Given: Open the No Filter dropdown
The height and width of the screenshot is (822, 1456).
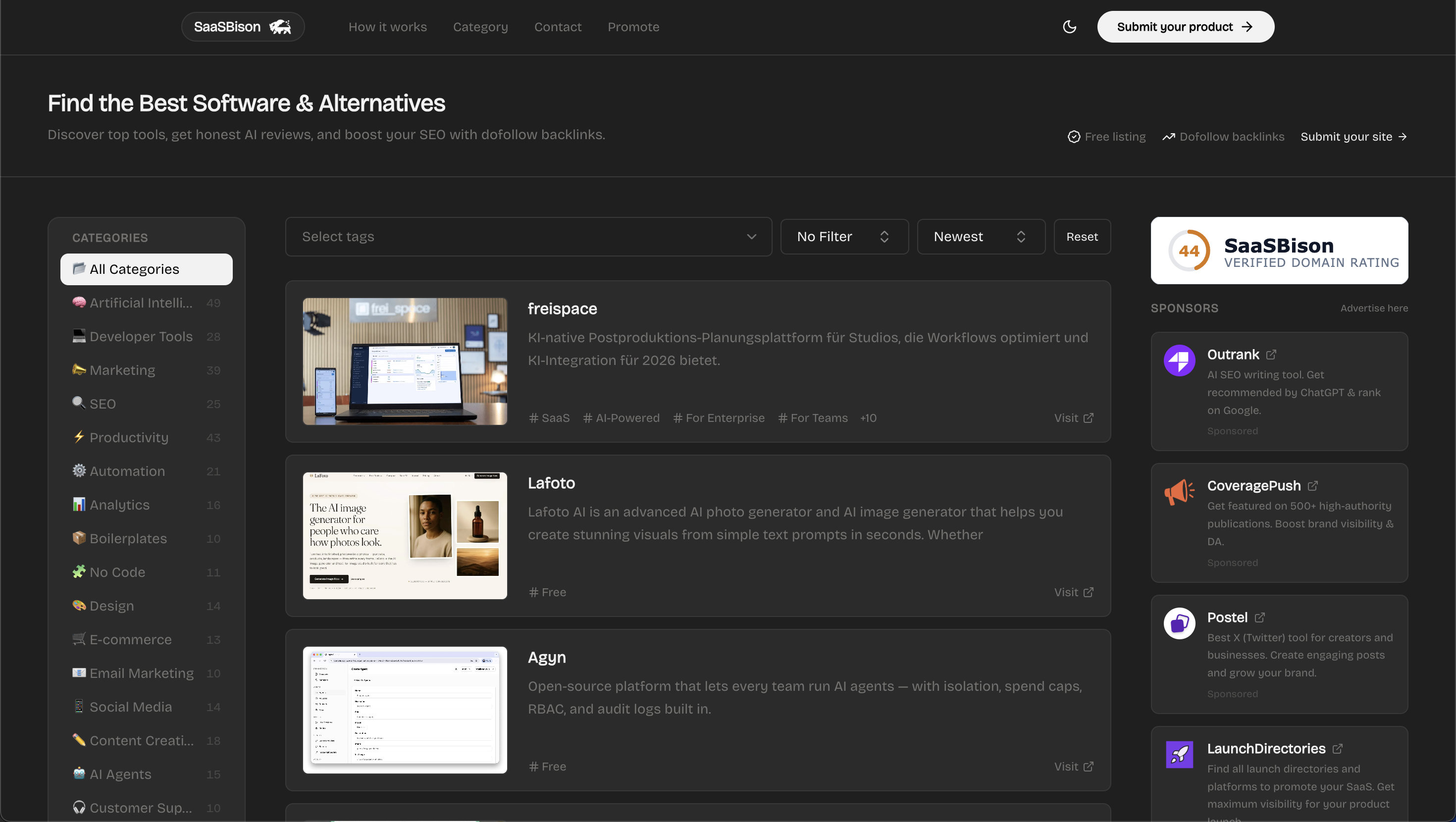Looking at the screenshot, I should coord(844,236).
